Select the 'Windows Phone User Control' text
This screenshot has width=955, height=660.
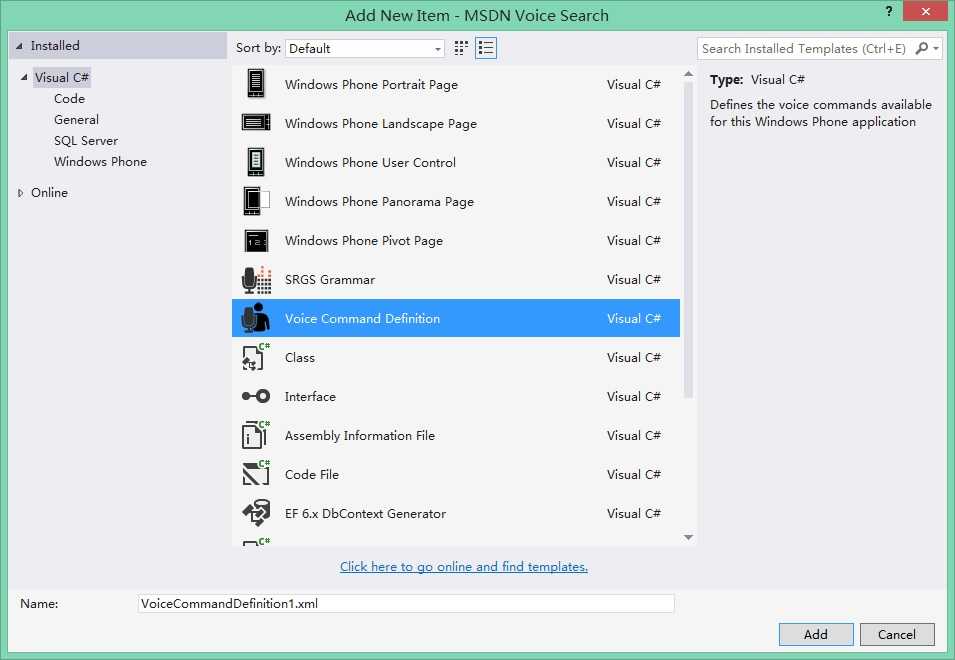click(x=370, y=163)
